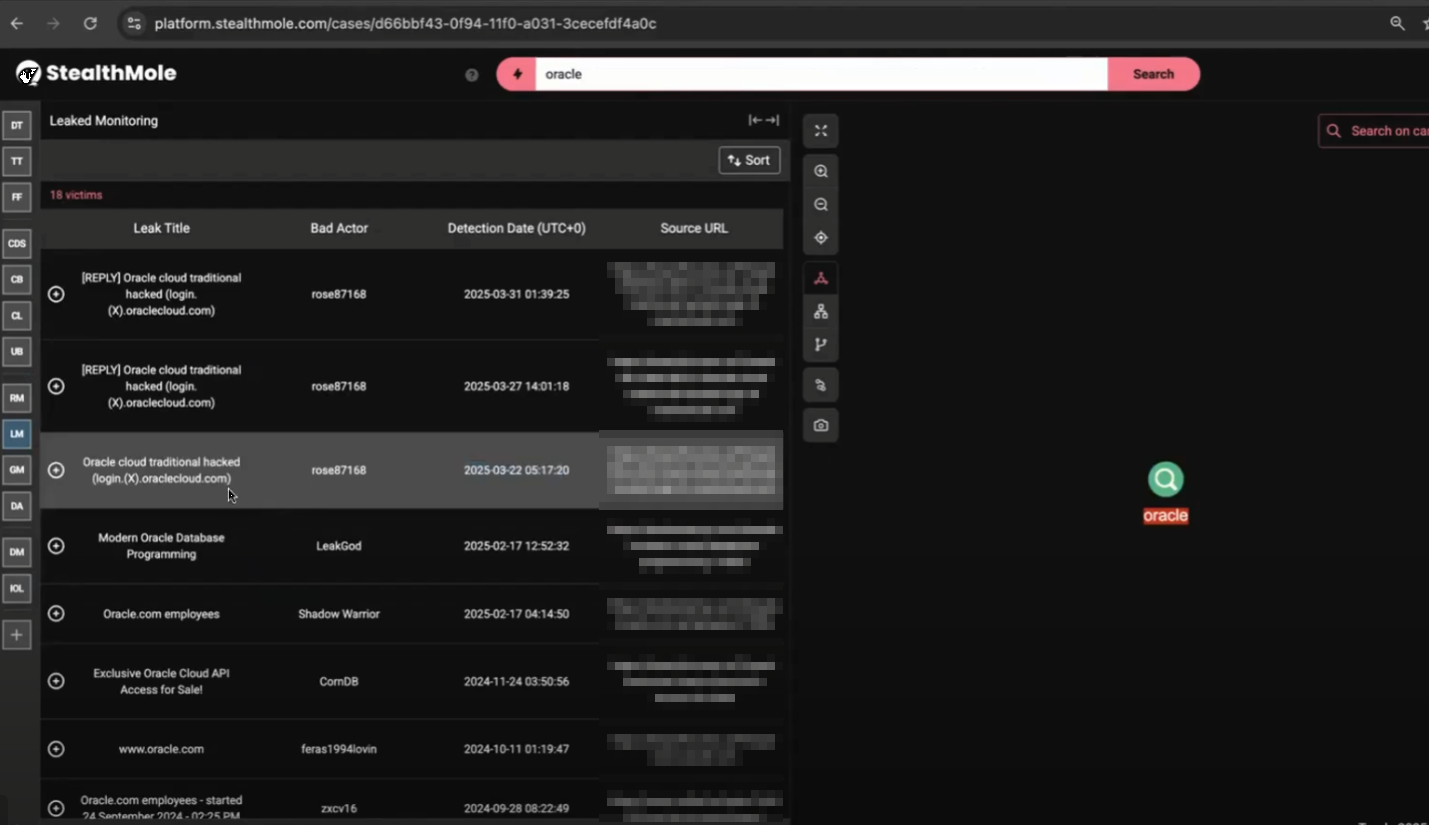Image resolution: width=1429 pixels, height=825 pixels.
Task: Zoom in on the graph canvas
Action: coord(821,172)
